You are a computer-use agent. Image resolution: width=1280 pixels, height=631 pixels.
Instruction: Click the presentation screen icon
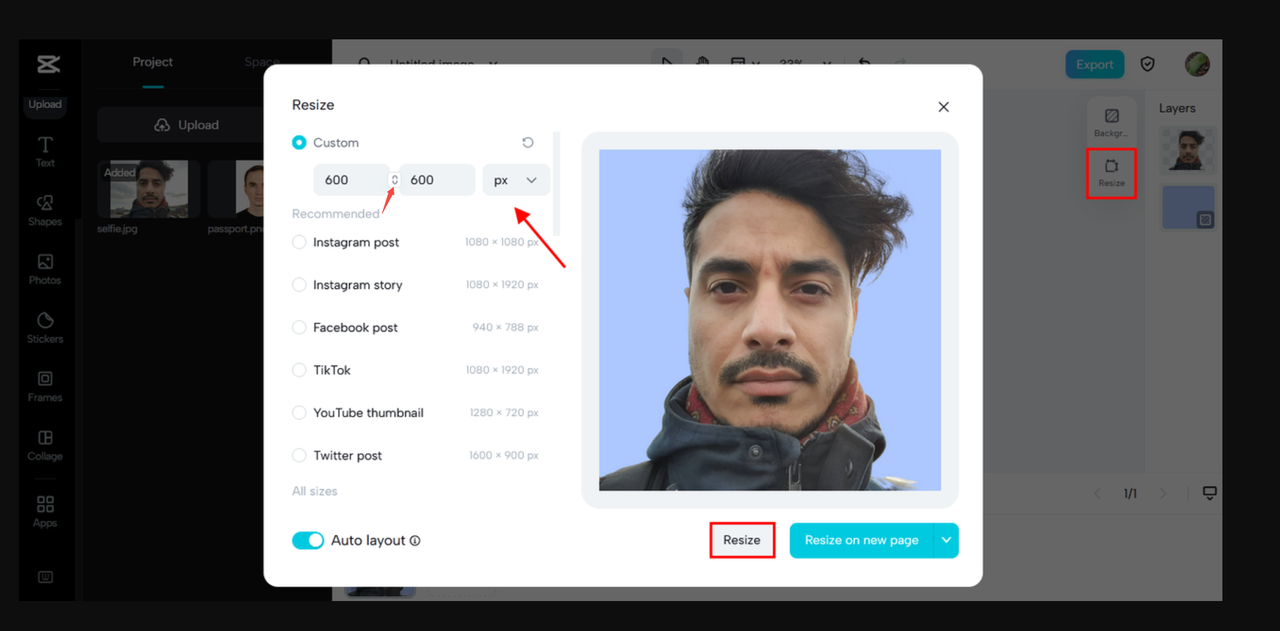pos(1209,493)
